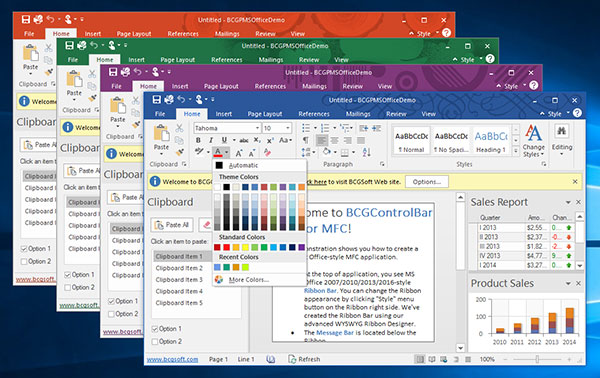Click Format Painter brush in blue window
600x378 pixels.
click(x=179, y=152)
